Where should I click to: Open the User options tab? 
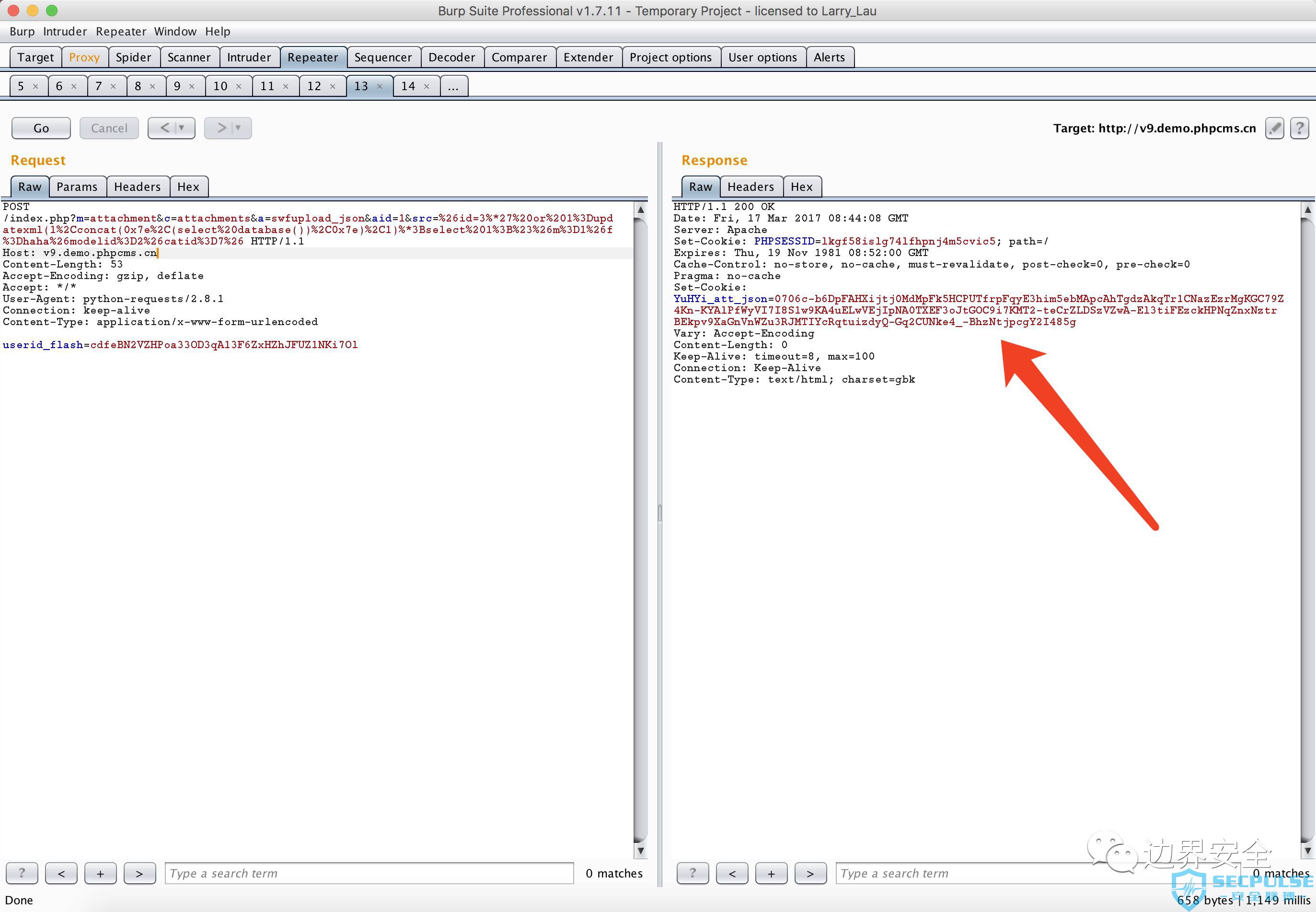762,57
